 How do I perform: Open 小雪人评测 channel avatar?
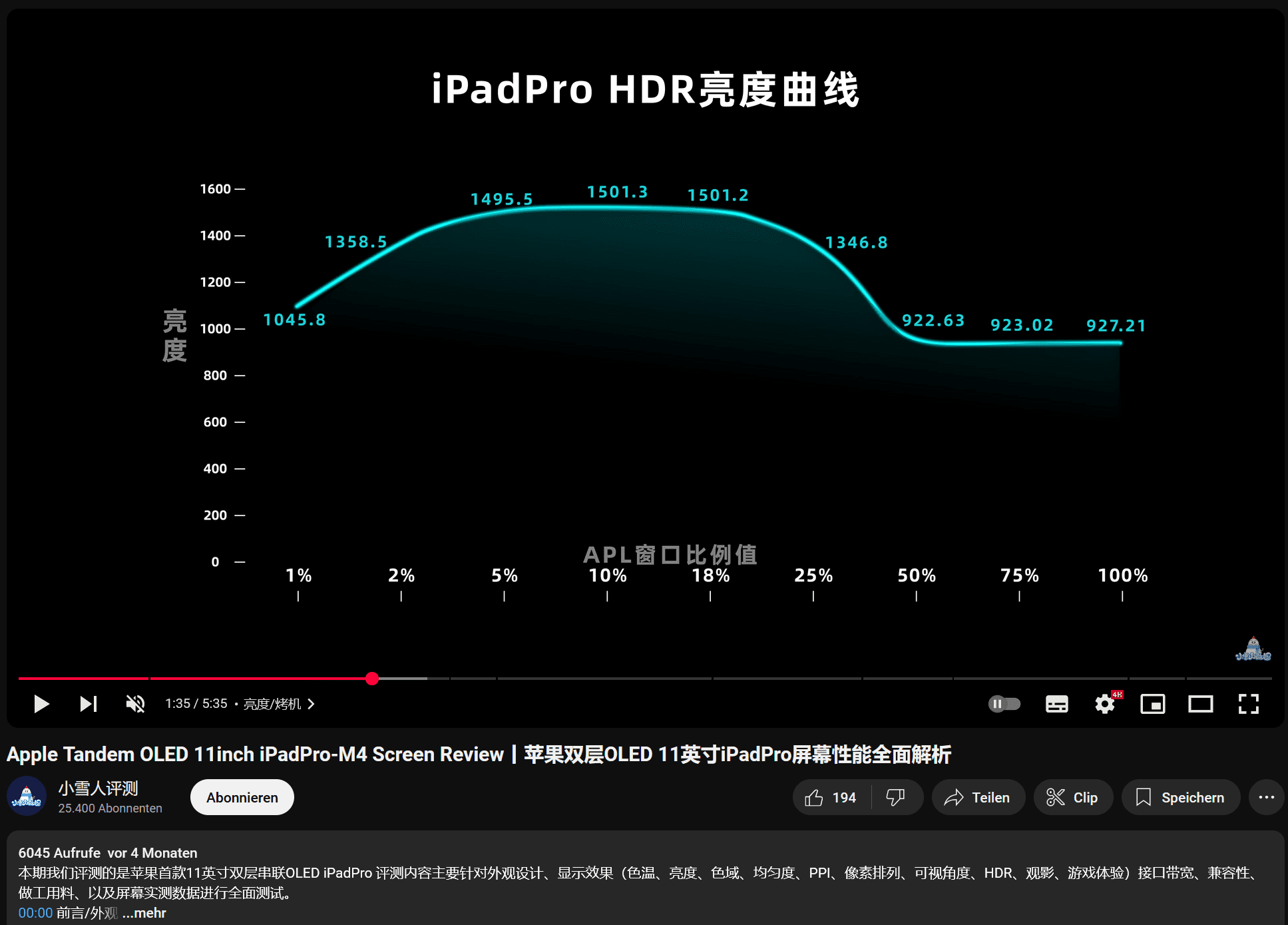pyautogui.click(x=27, y=796)
